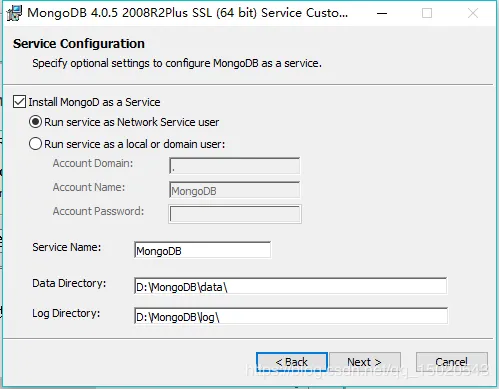Image resolution: width=499 pixels, height=389 pixels.
Task: Select Run service as local or domain user
Action: pyautogui.click(x=35, y=144)
